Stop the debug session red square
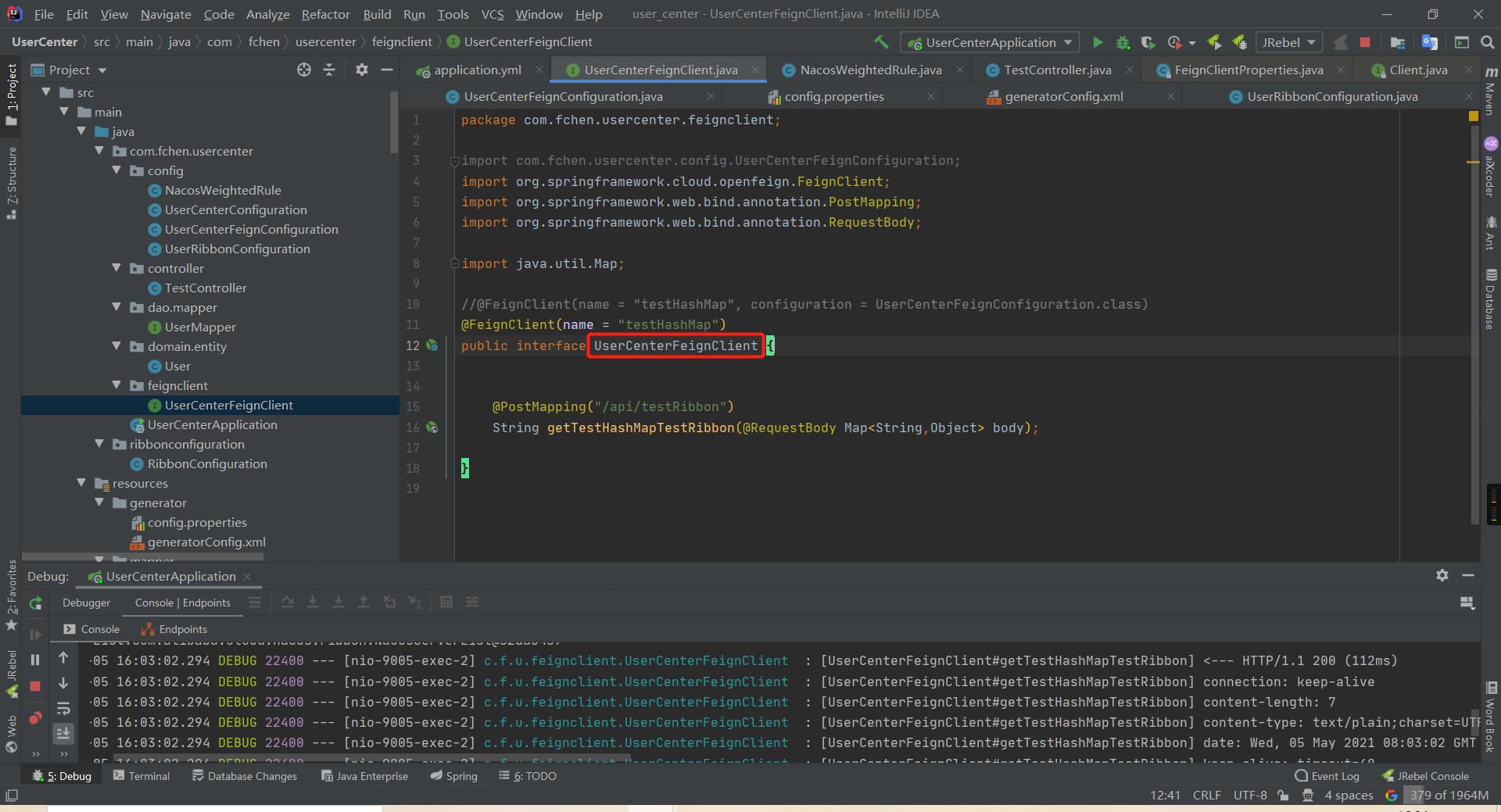This screenshot has height=812, width=1501. [35, 686]
